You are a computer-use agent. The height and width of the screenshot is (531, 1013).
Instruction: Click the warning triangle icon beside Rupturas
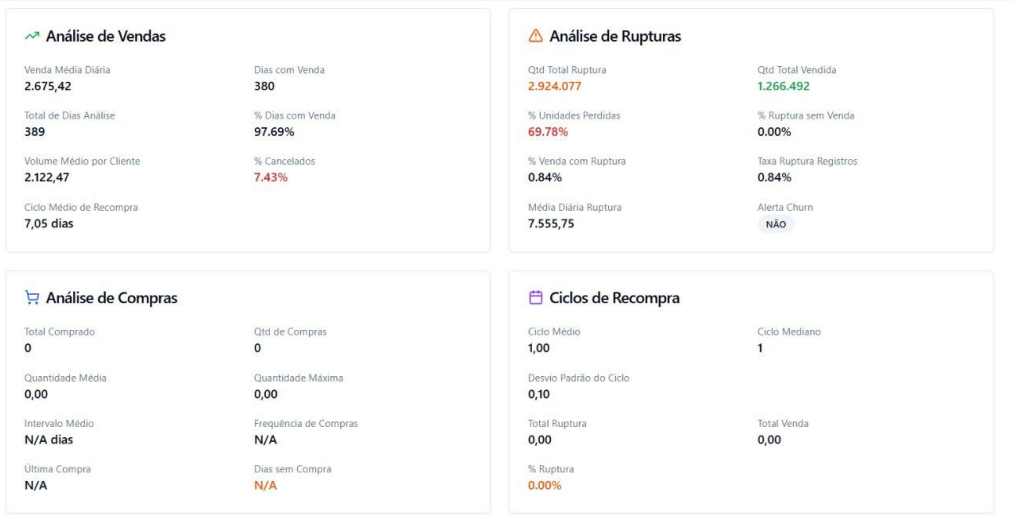(535, 36)
